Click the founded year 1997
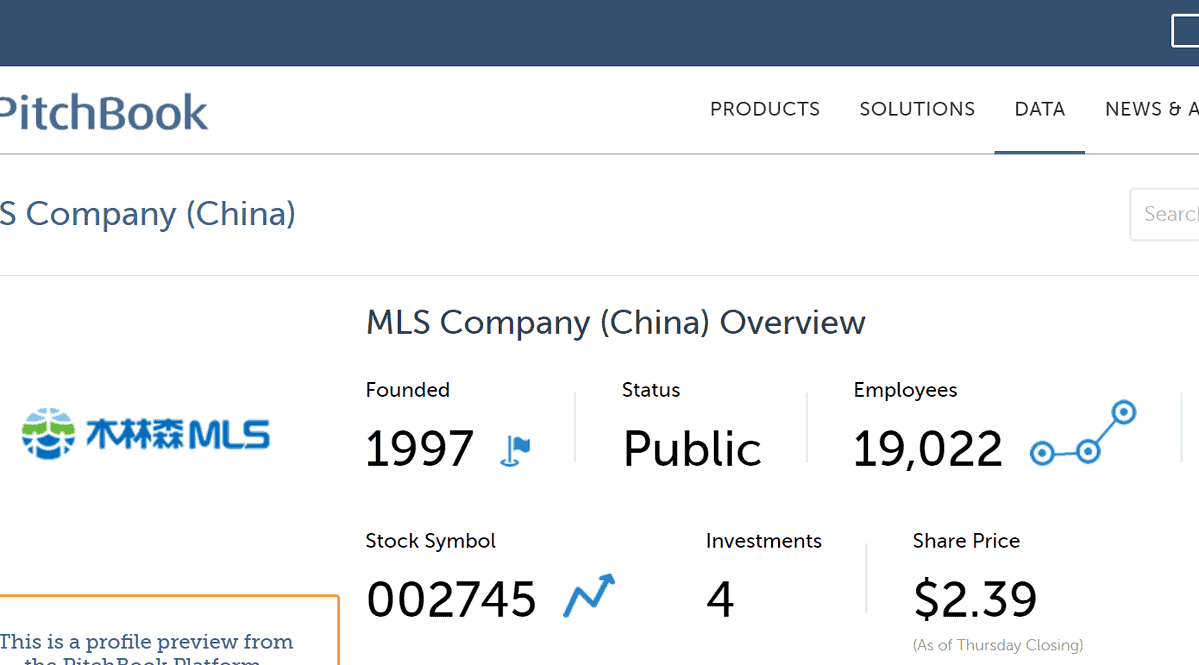1199x665 pixels. [419, 450]
